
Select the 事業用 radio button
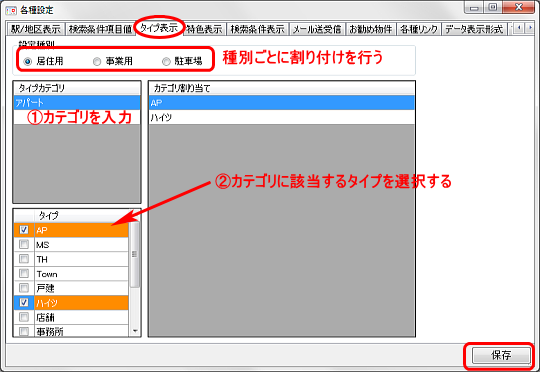pos(97,62)
